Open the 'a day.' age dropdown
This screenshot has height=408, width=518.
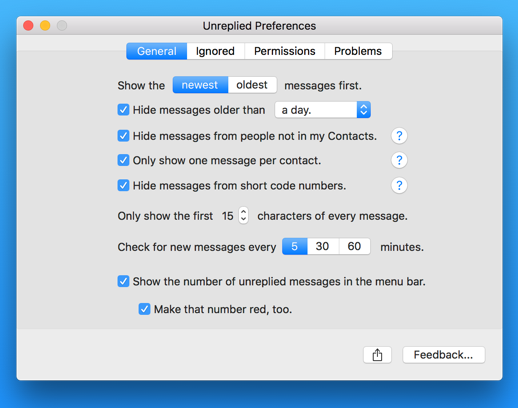(323, 110)
